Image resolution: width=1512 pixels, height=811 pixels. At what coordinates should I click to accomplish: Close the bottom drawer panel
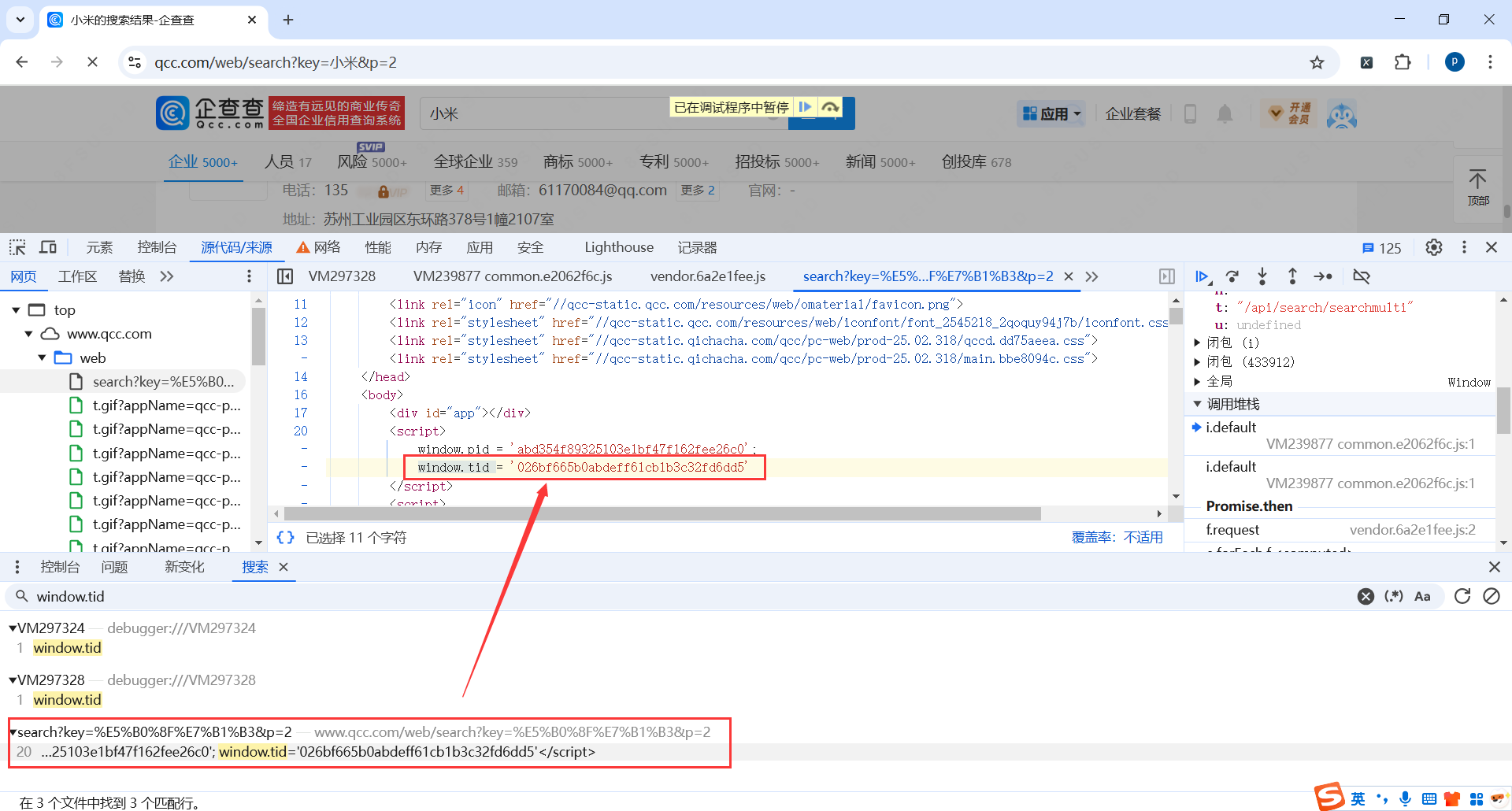click(1495, 567)
